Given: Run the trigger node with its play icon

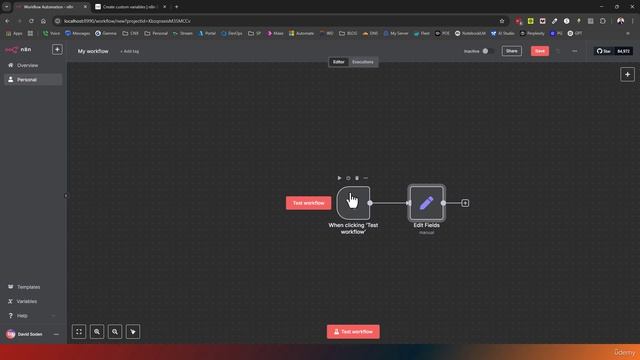Looking at the screenshot, I should [x=339, y=178].
